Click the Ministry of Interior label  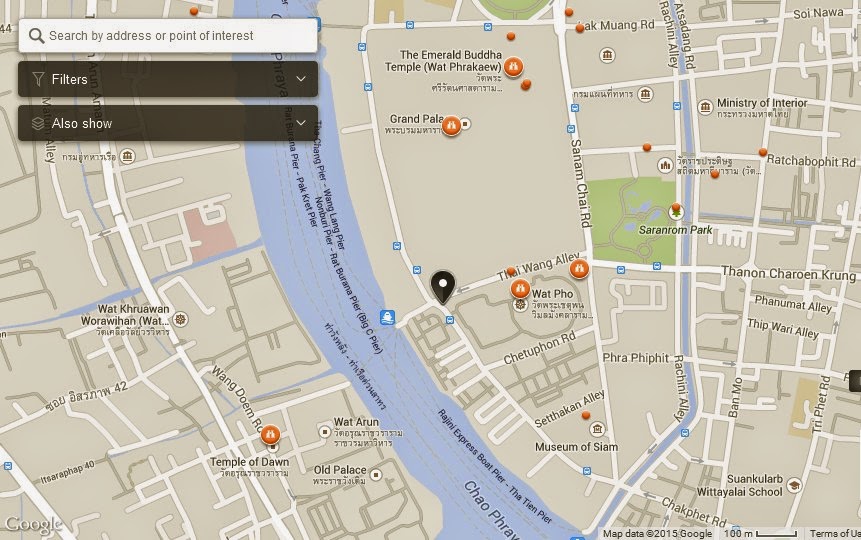click(x=762, y=103)
